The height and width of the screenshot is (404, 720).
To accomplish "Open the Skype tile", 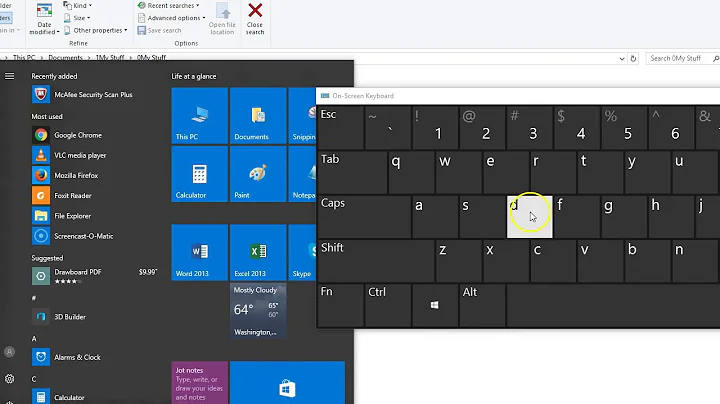I will click(302, 252).
